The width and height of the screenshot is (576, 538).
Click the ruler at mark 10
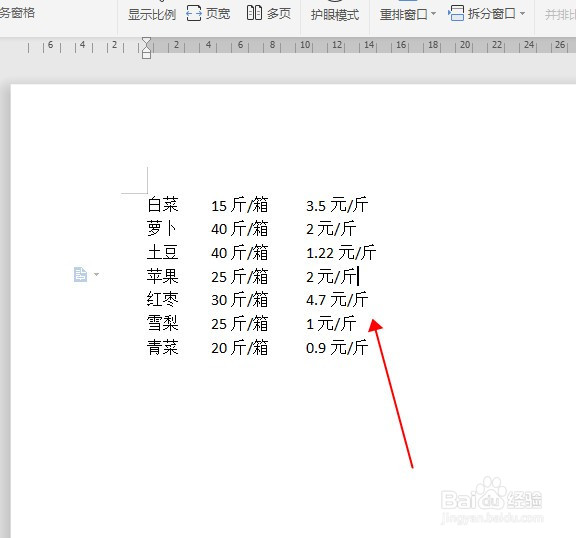pyautogui.click(x=305, y=45)
